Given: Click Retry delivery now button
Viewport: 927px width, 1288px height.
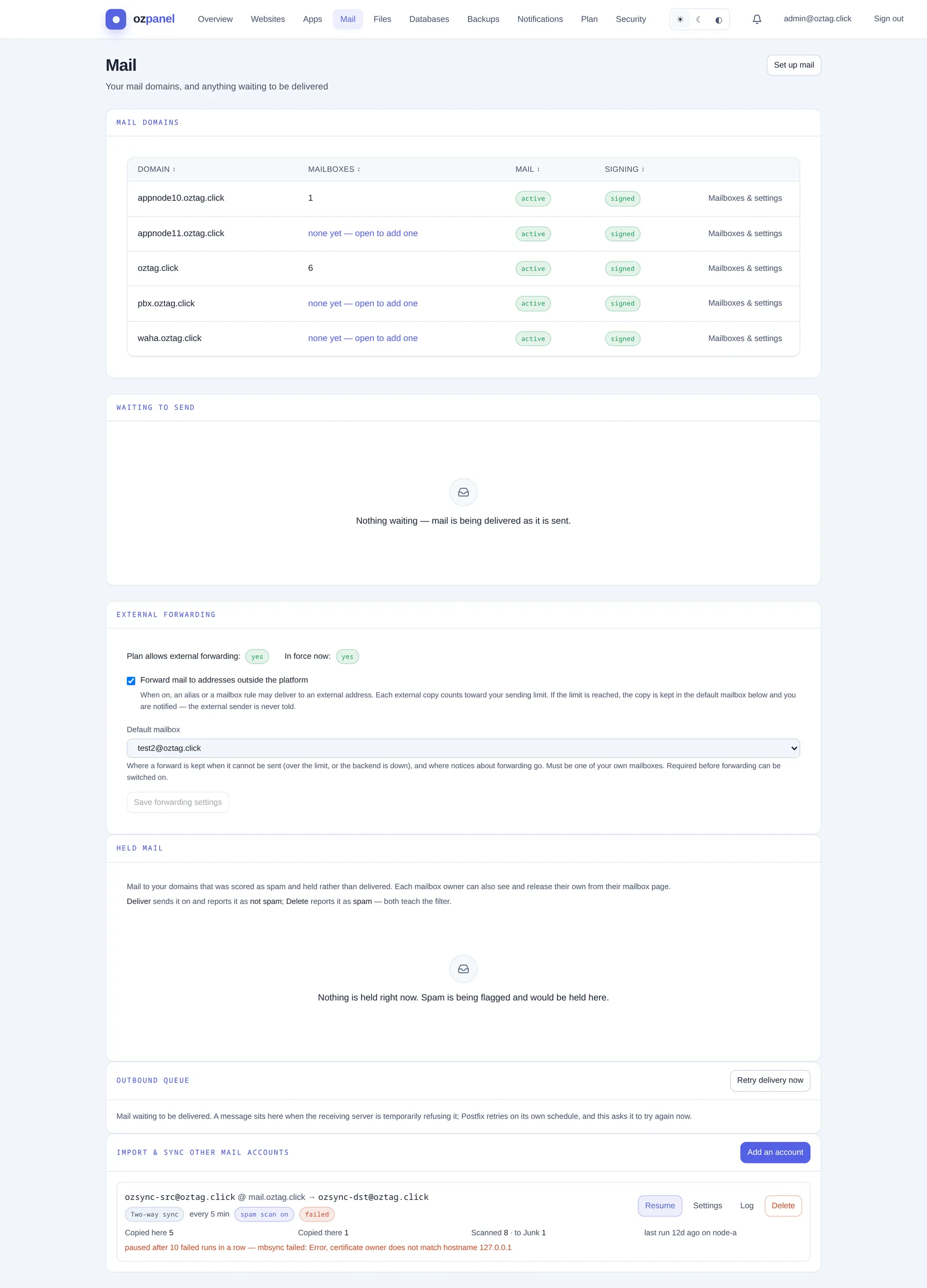Looking at the screenshot, I should click(769, 1081).
